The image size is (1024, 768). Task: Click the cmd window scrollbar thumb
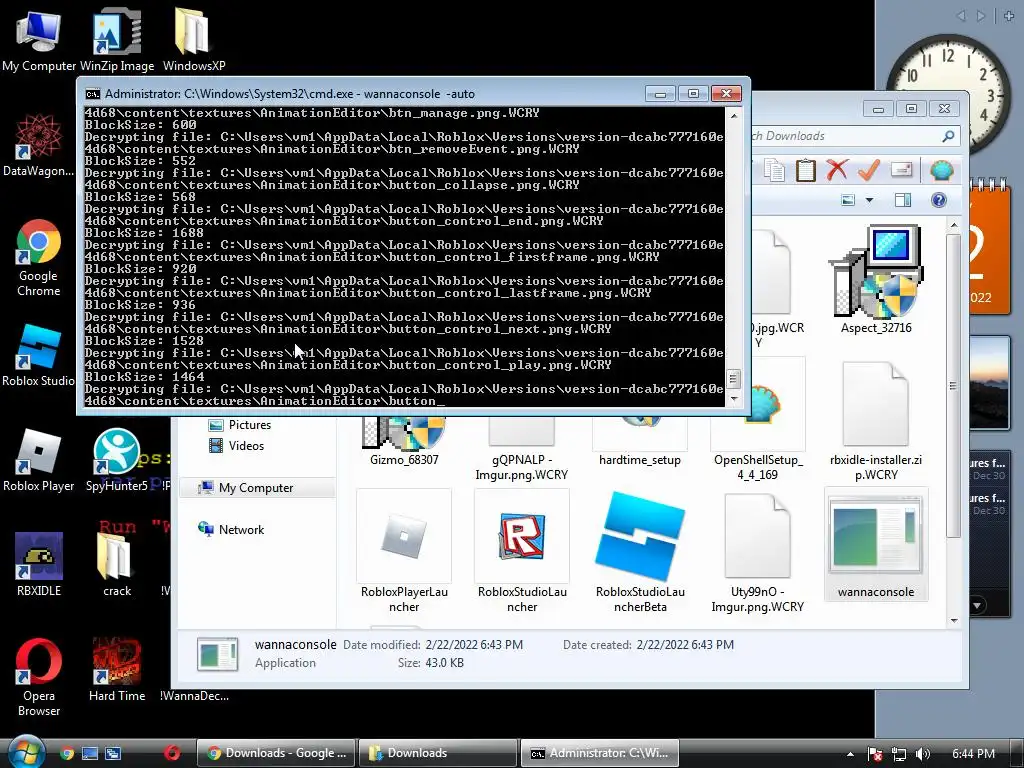click(733, 378)
